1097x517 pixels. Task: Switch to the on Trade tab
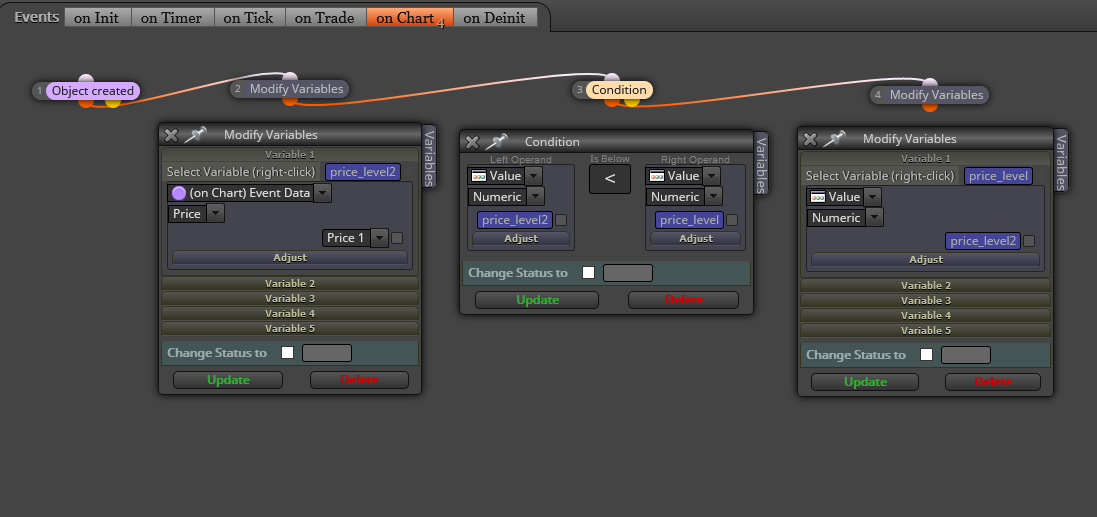(325, 17)
